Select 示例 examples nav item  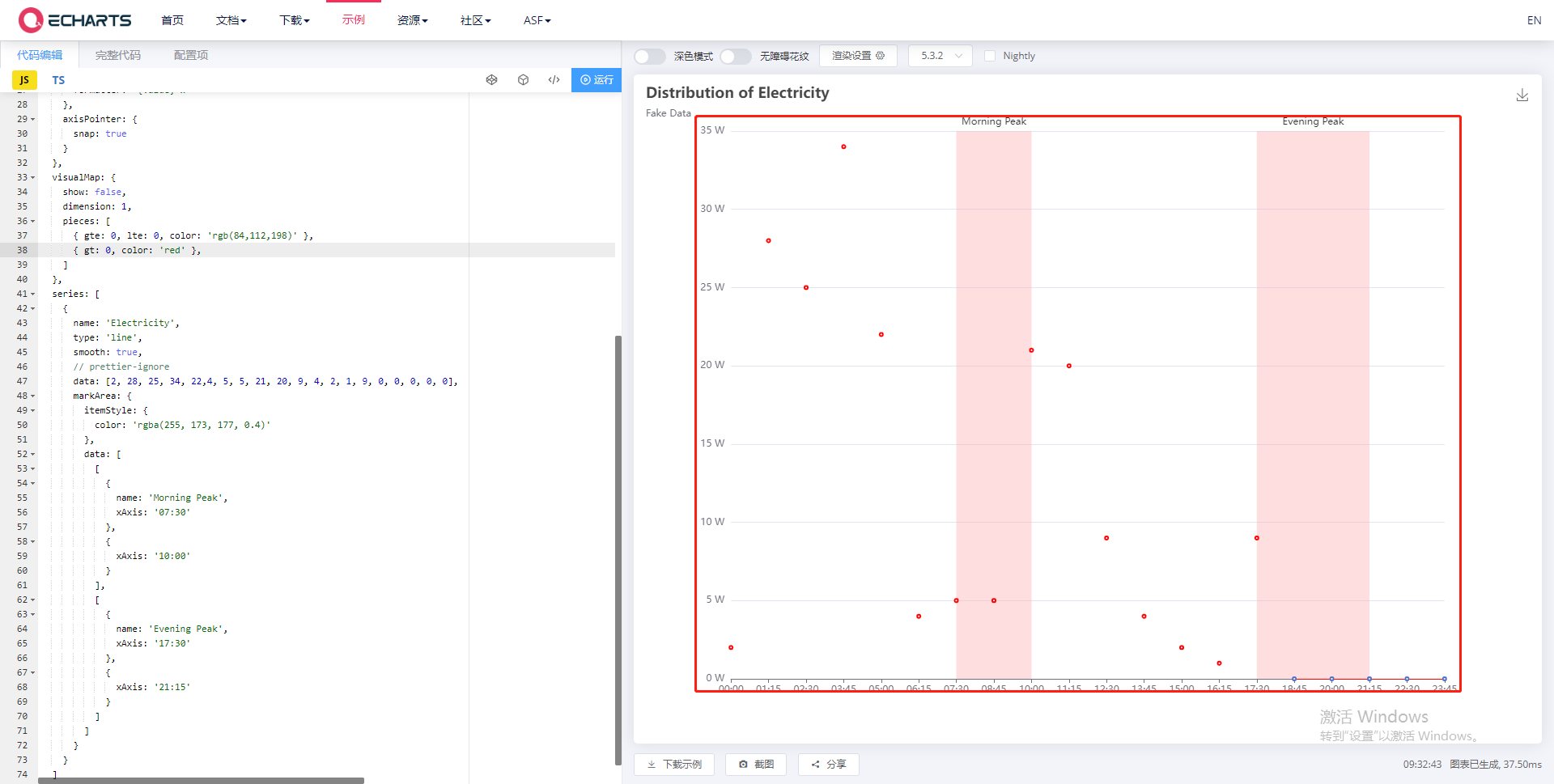pyautogui.click(x=354, y=20)
